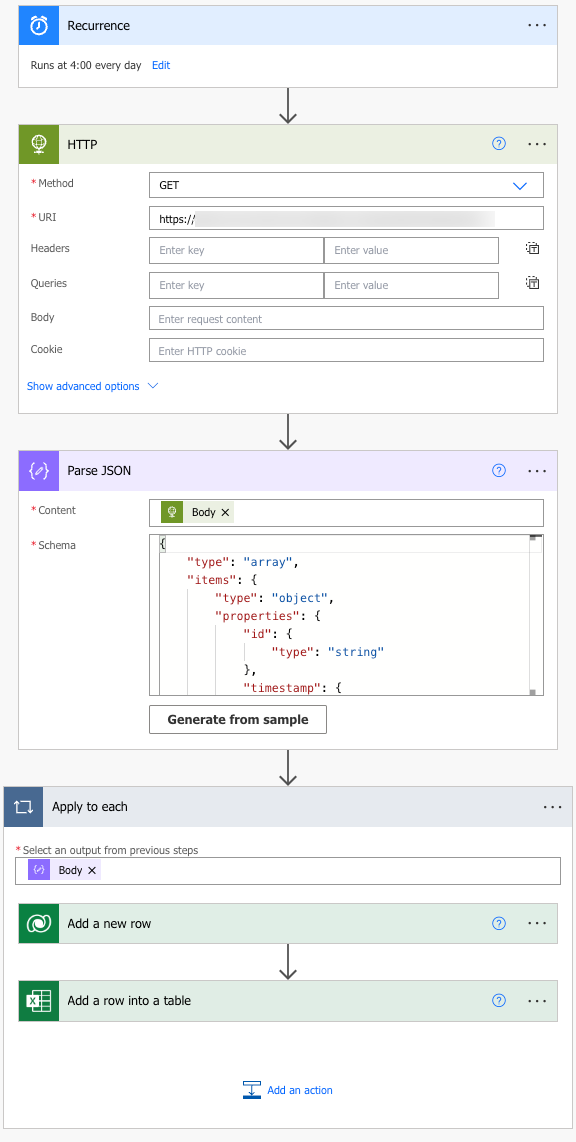Click the Edit link next to the recurrence schedule
Screen dimensions: 576x1142
pyautogui.click(x=161, y=65)
